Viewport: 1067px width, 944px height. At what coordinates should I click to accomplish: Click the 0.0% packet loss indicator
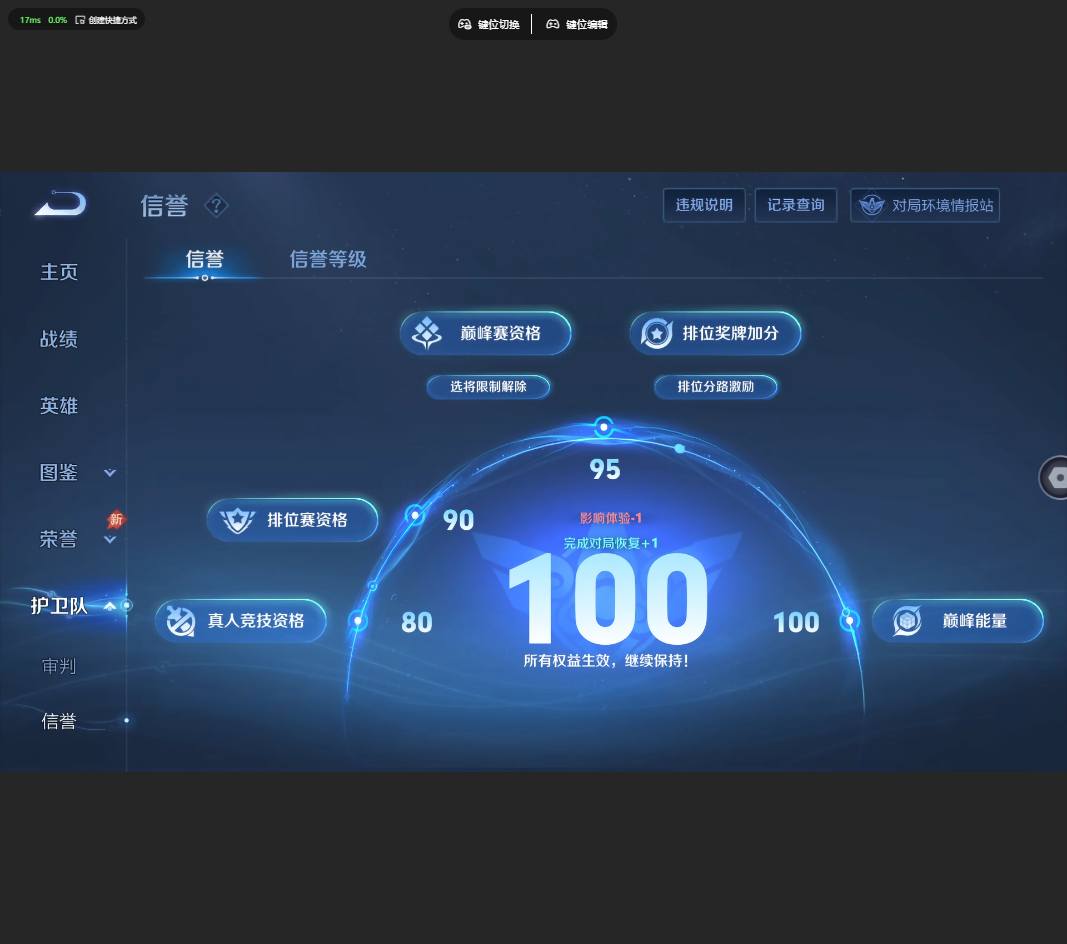(x=57, y=20)
